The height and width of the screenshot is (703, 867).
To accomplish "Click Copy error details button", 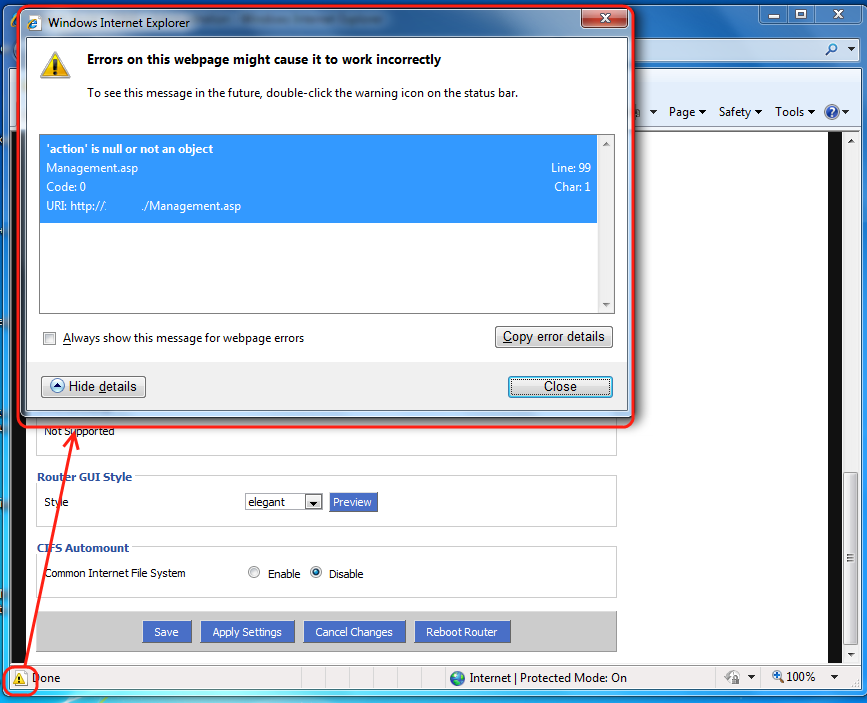I will 553,337.
